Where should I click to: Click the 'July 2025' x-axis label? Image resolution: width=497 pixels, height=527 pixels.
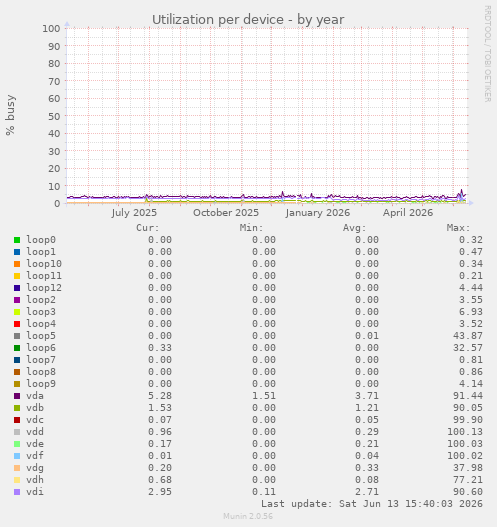(x=134, y=213)
